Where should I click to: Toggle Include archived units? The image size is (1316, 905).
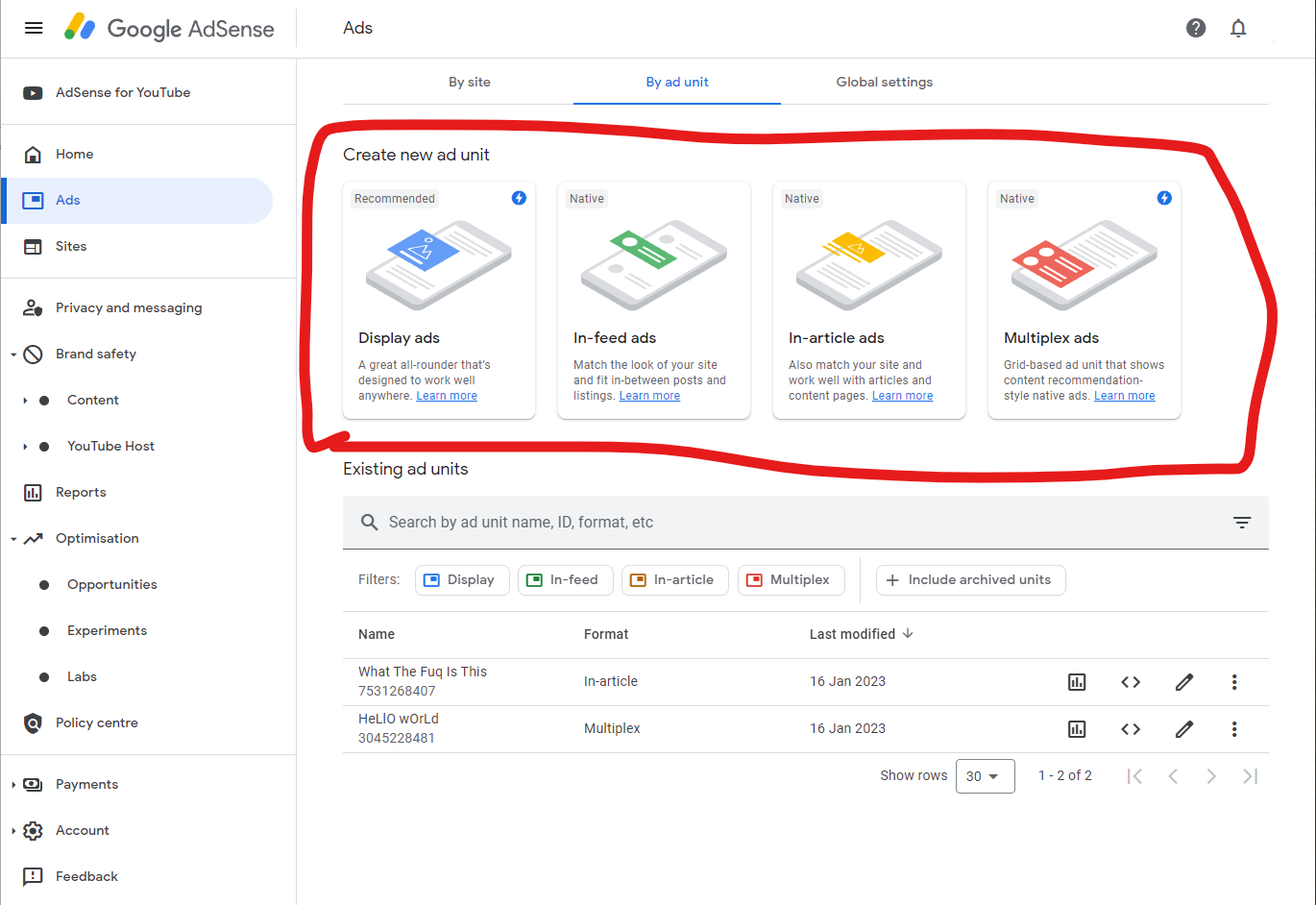[x=970, y=580]
